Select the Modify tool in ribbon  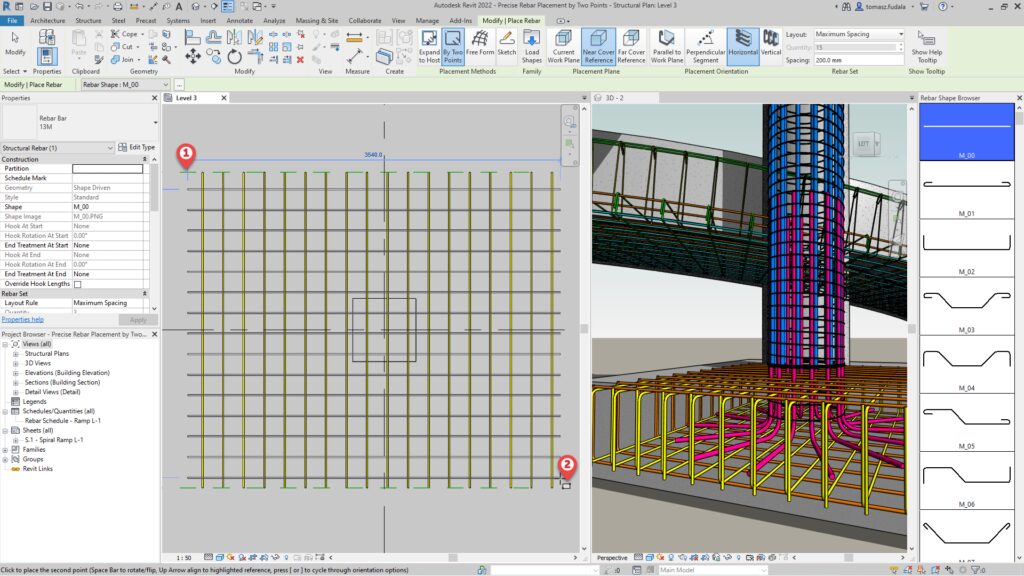click(x=15, y=44)
